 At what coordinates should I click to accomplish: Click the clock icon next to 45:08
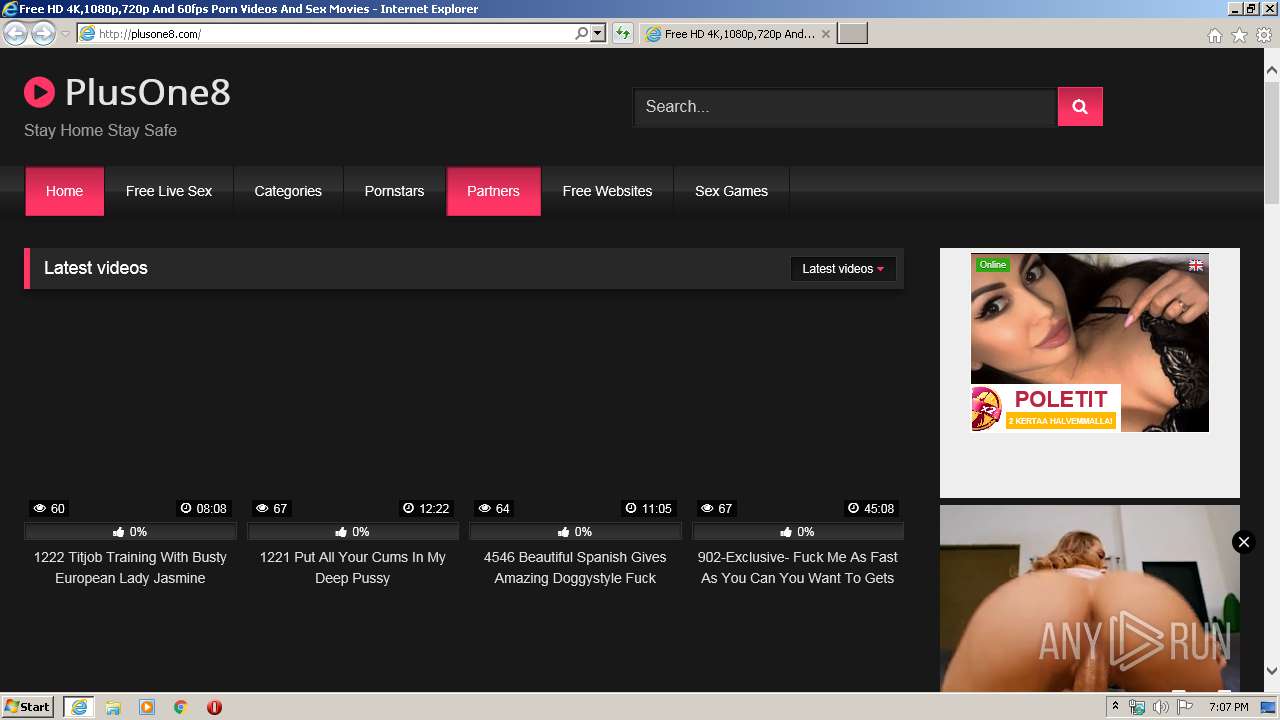tap(853, 508)
